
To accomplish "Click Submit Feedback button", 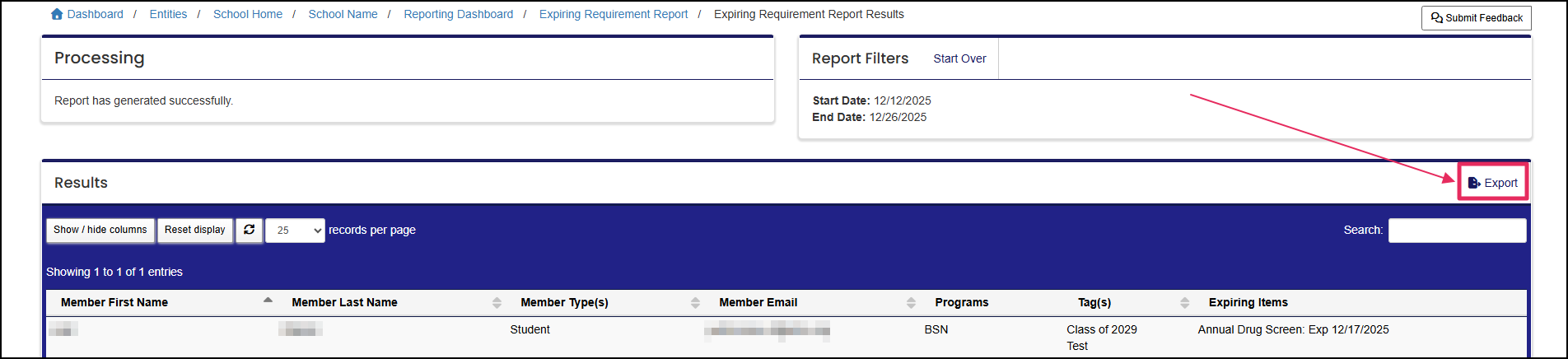I will click(1477, 18).
